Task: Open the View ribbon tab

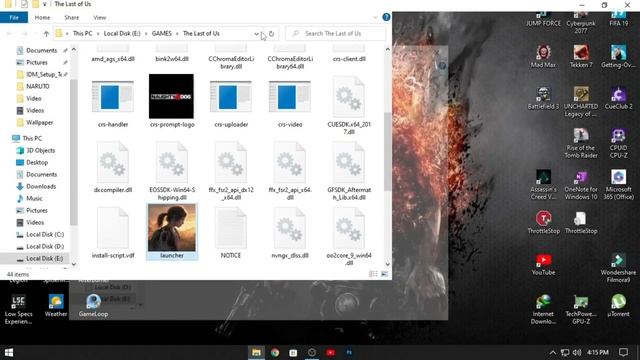Action: click(100, 18)
